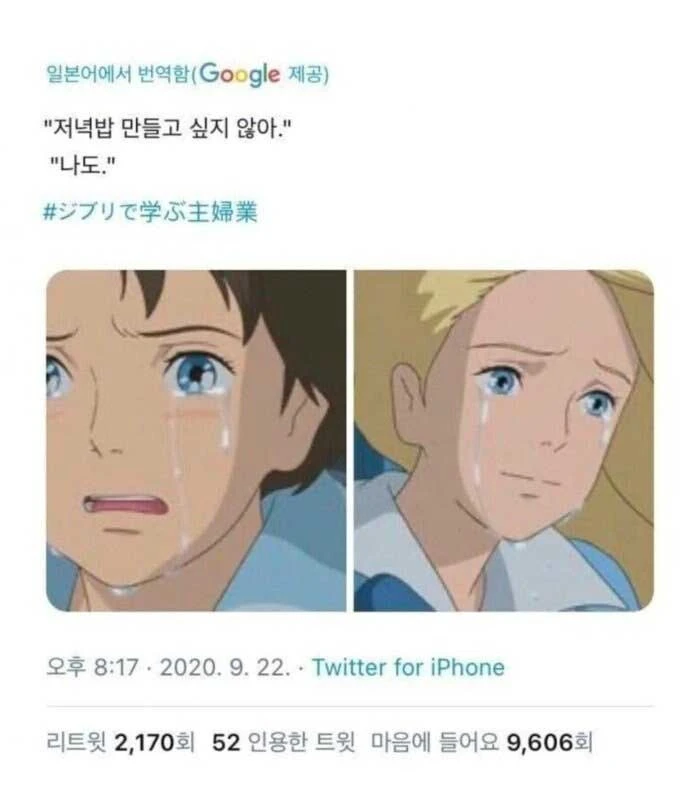Open the "Twitter for iPhone" source link
Image resolution: width=684 pixels, height=799 pixels.
click(x=408, y=667)
